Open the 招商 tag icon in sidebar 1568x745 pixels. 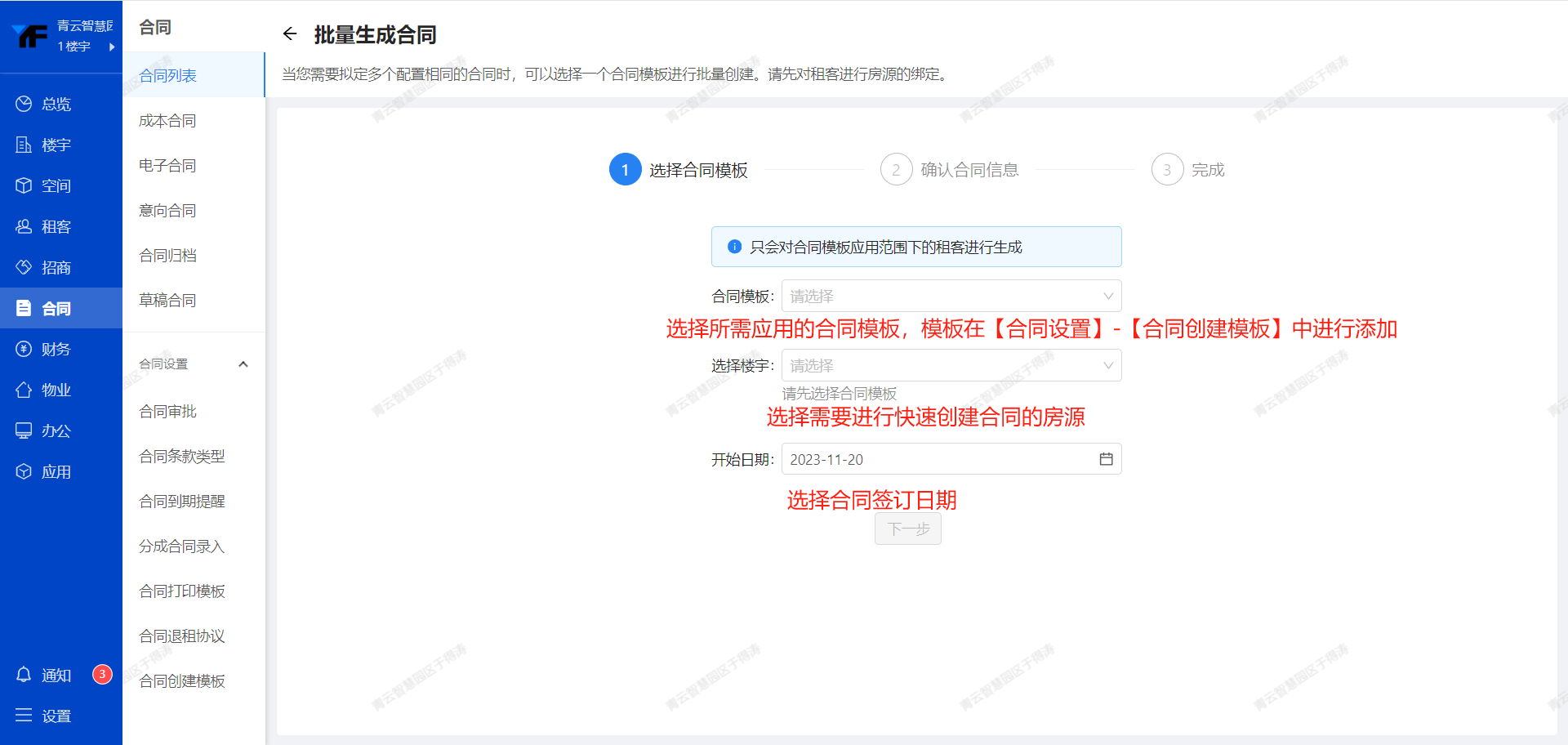click(24, 267)
